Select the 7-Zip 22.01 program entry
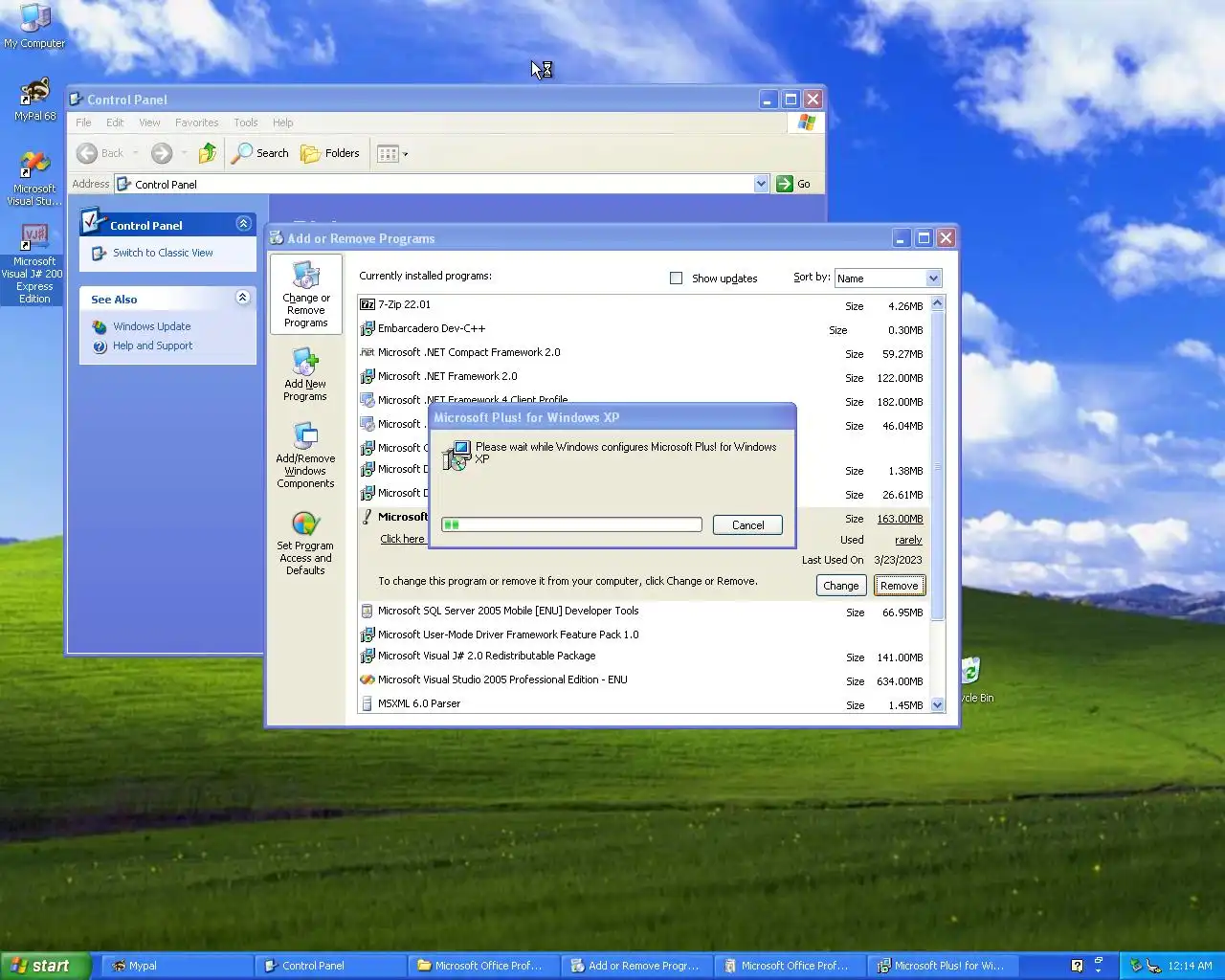This screenshot has height=980, width=1225. [642, 305]
